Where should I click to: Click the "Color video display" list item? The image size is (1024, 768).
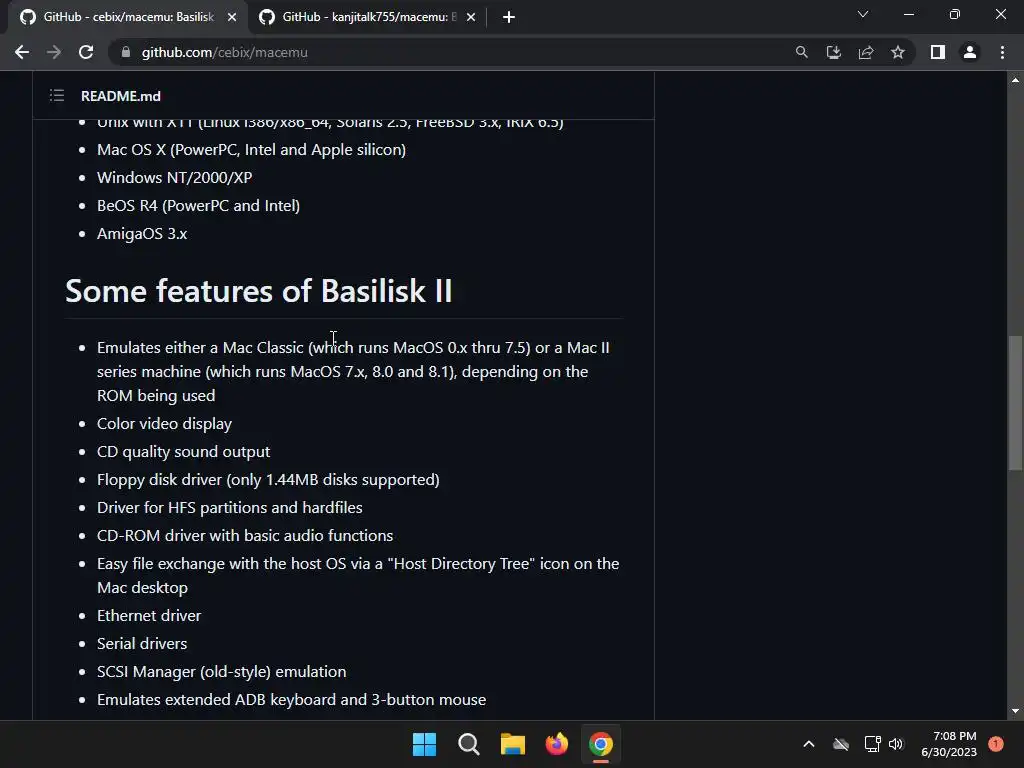point(165,424)
